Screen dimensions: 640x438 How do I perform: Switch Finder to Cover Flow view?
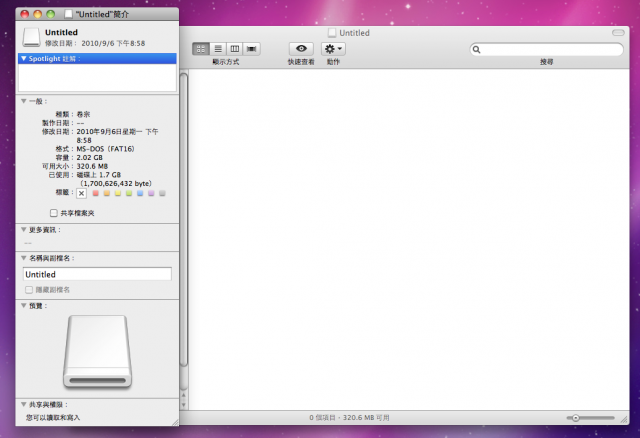pyautogui.click(x=251, y=49)
